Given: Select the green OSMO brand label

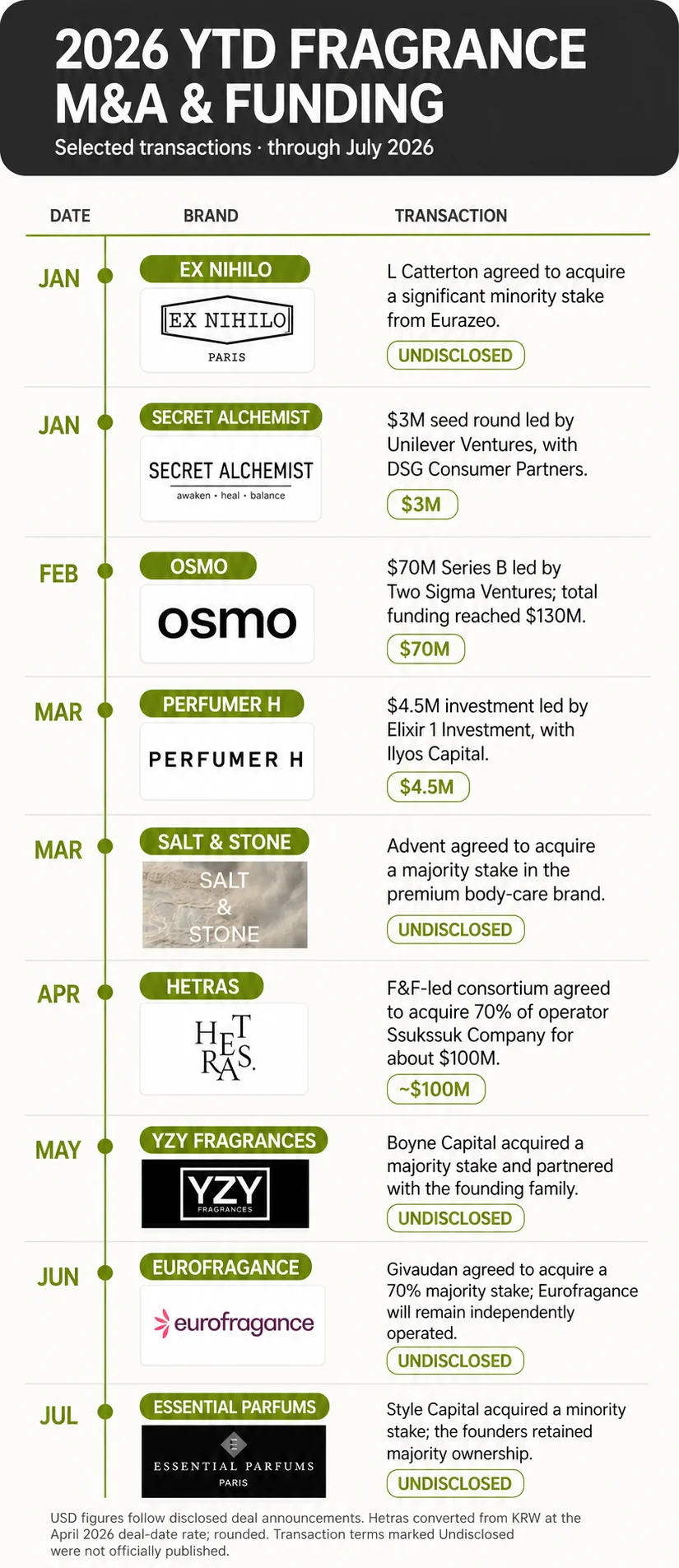Looking at the screenshot, I should pos(198,566).
